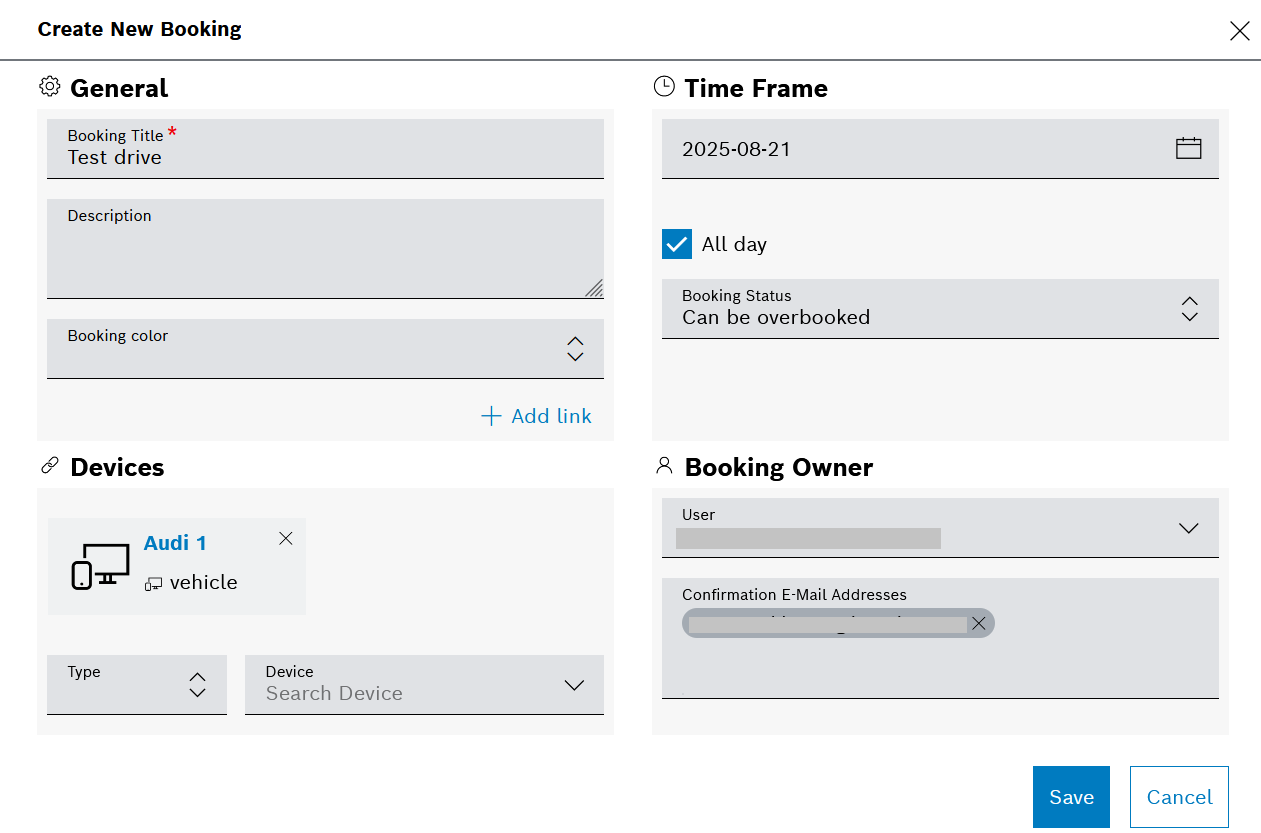Screen dimensions: 1261x833
Task: Open the User dropdown list
Action: tap(1188, 528)
